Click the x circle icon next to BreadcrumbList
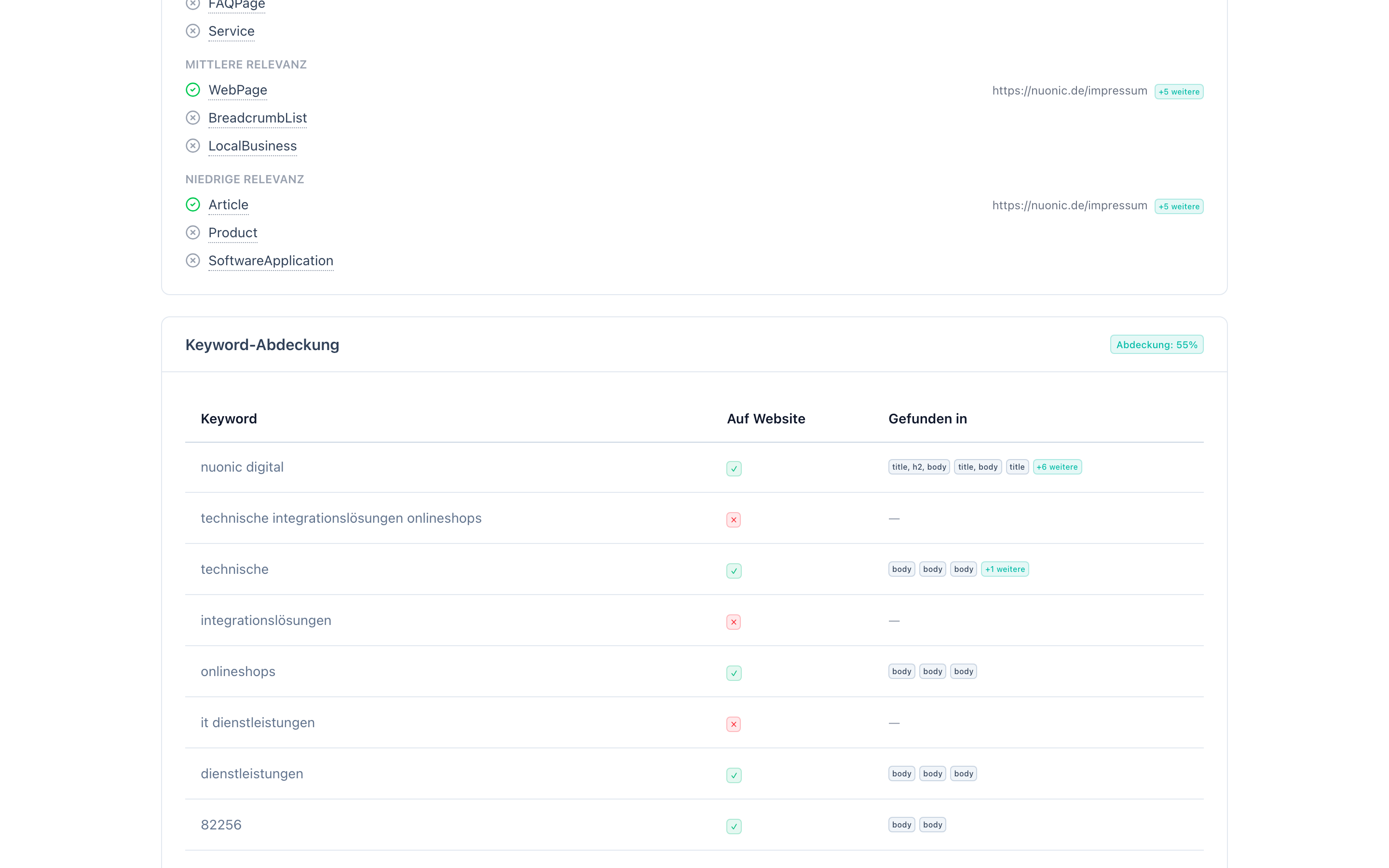The width and height of the screenshot is (1389, 868). pos(193,118)
